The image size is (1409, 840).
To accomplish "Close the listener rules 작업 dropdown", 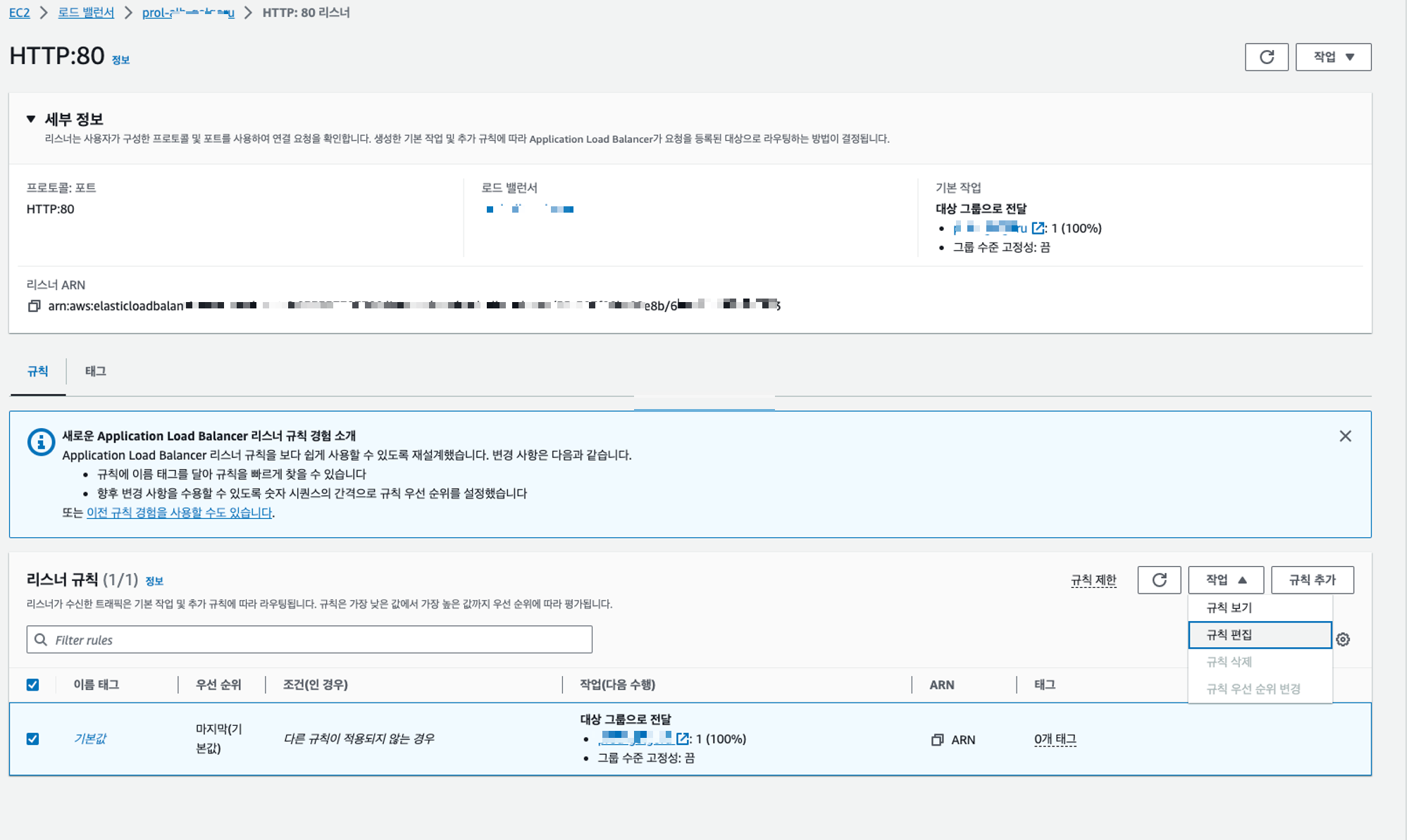I will click(x=1225, y=580).
